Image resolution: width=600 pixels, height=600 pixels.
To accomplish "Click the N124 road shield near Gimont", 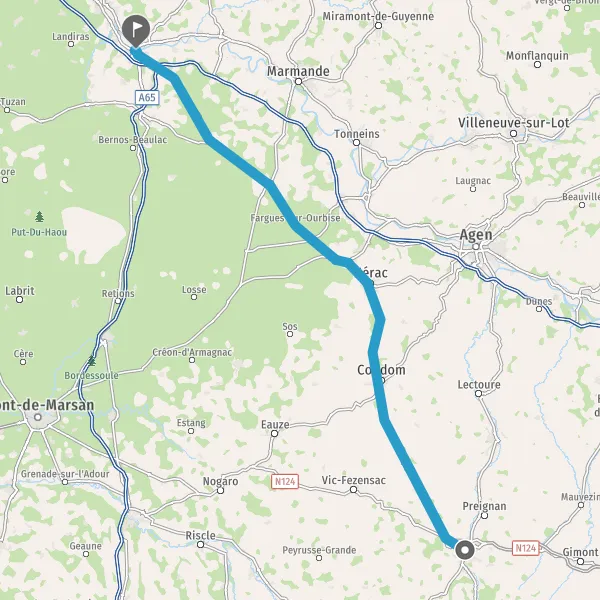I will tap(526, 548).
